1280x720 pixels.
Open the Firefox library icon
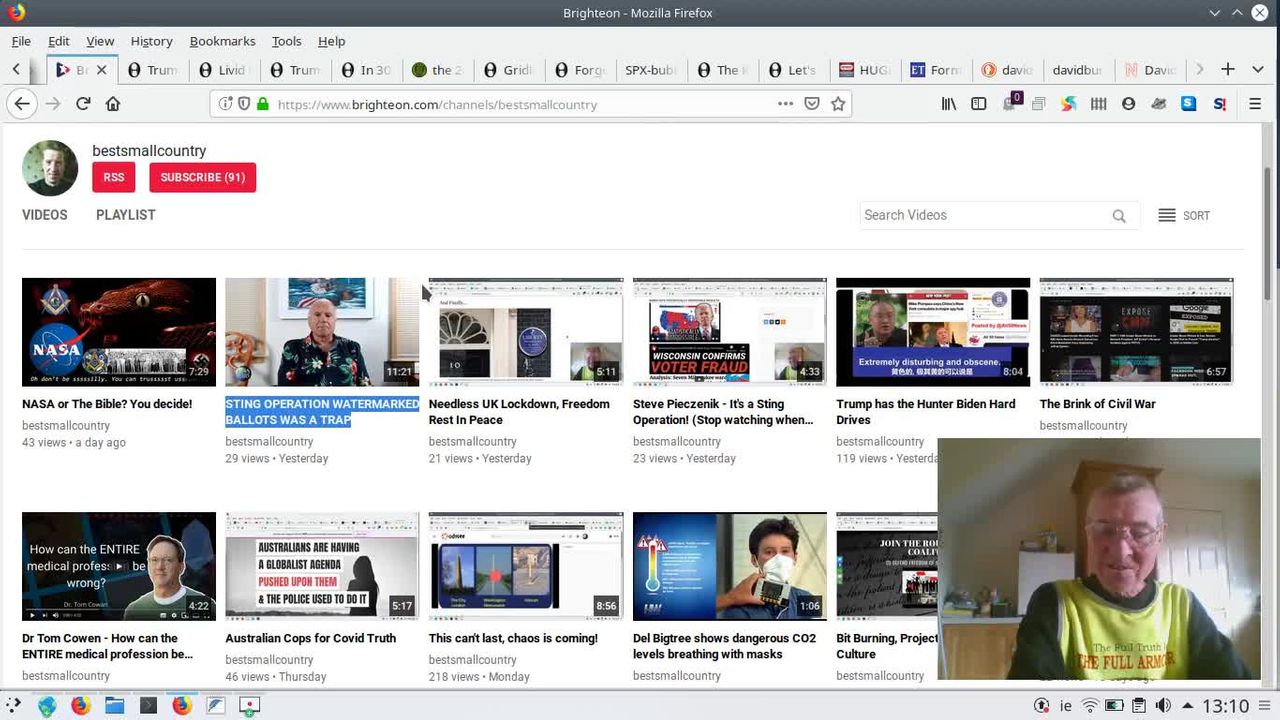pos(949,104)
